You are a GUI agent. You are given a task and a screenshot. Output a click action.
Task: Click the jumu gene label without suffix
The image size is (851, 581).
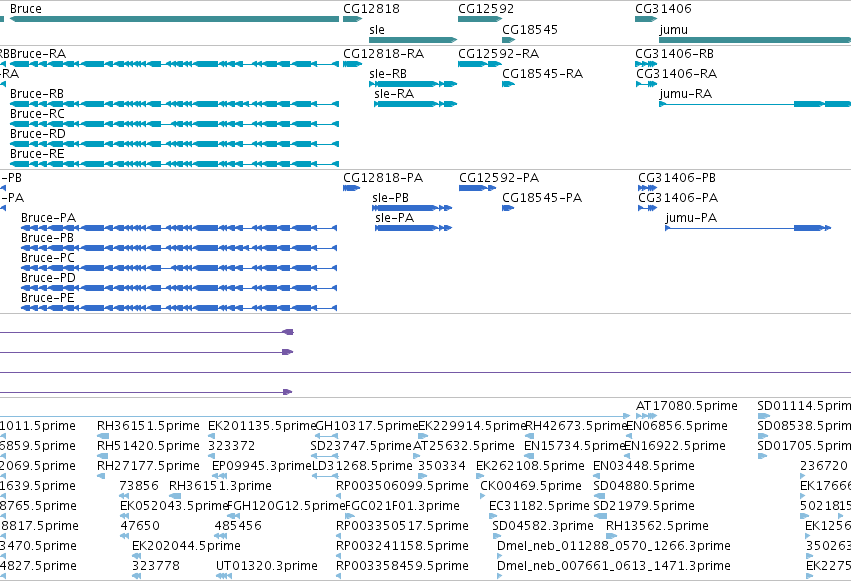pos(674,29)
